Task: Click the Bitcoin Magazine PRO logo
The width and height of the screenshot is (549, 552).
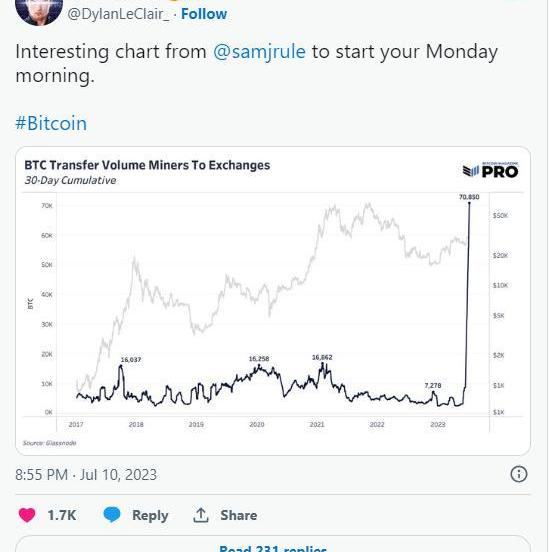Action: [491, 171]
